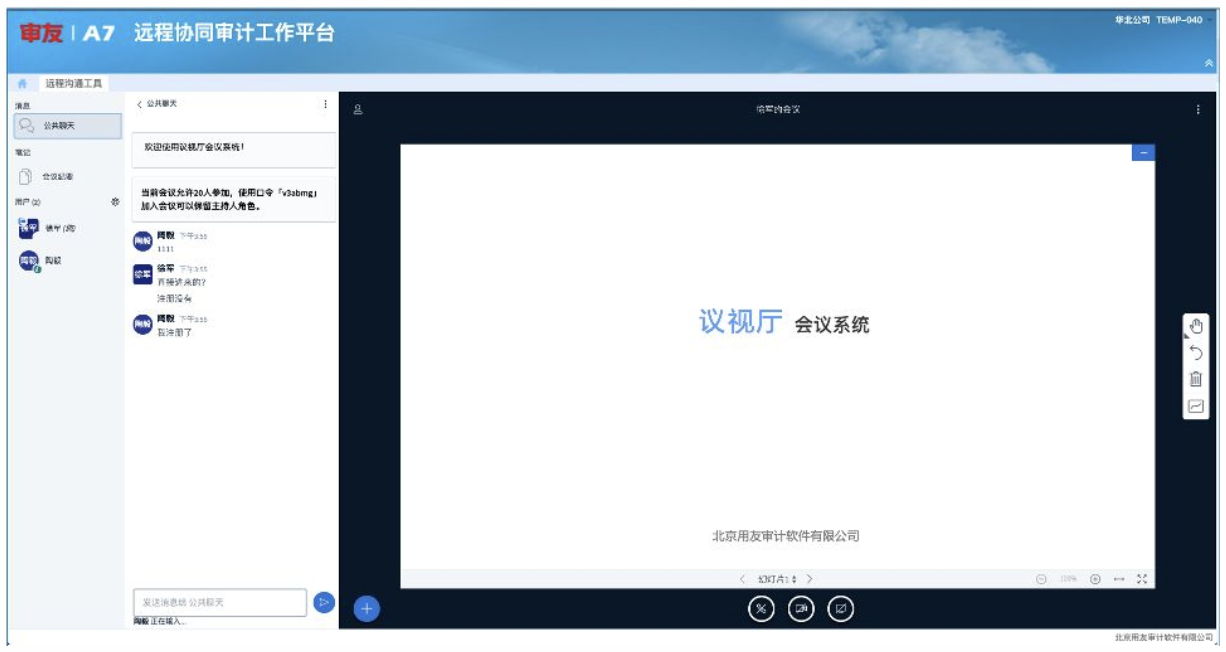
Task: Open the user list gear settings
Action: click(x=115, y=202)
